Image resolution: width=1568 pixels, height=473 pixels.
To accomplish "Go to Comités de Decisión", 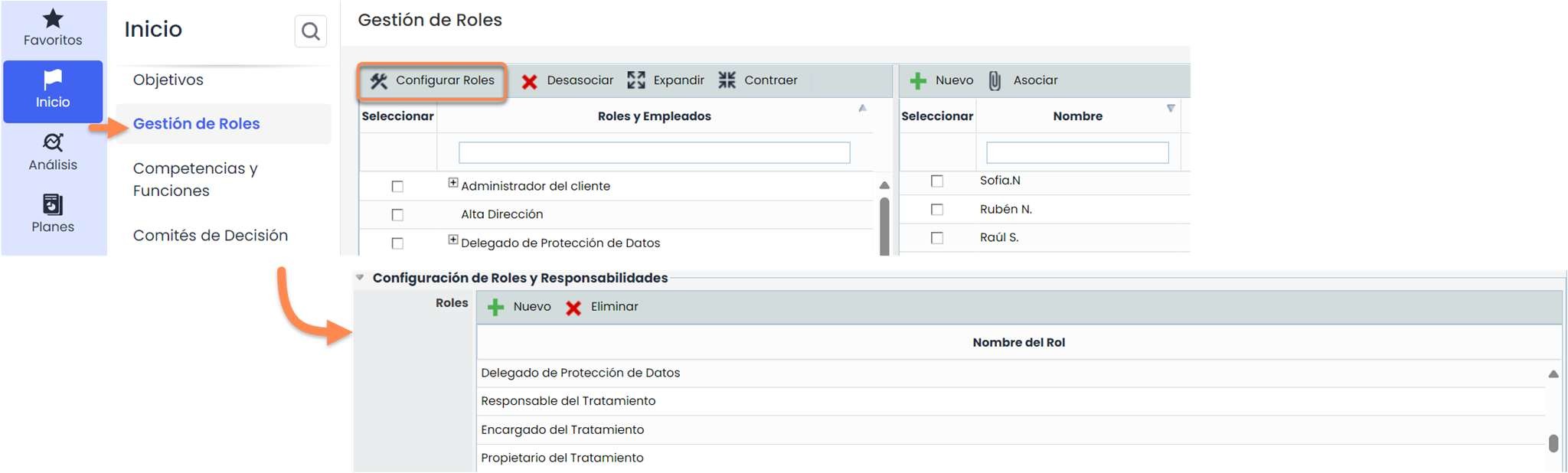I will pos(211,236).
